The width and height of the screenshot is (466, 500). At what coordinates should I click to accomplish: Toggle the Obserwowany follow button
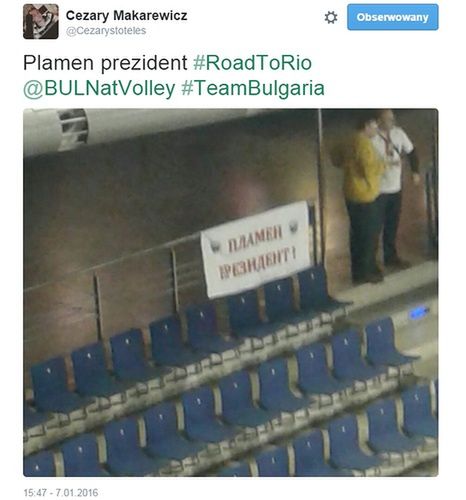tap(393, 17)
